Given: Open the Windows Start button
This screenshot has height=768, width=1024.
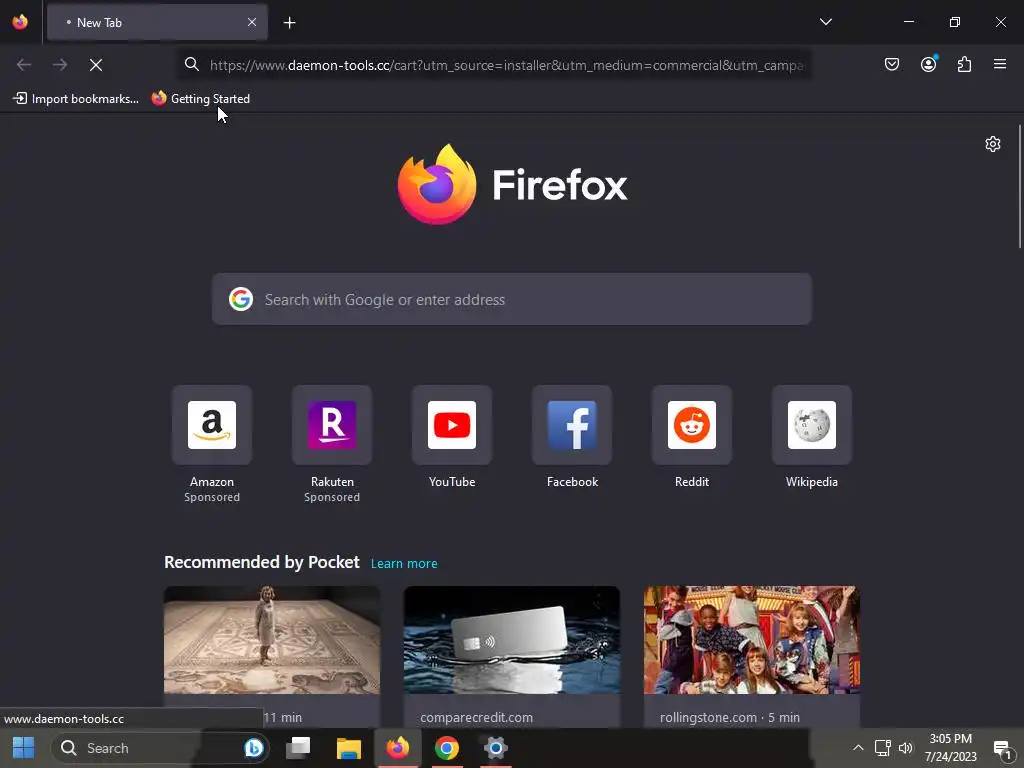Looking at the screenshot, I should tap(24, 748).
